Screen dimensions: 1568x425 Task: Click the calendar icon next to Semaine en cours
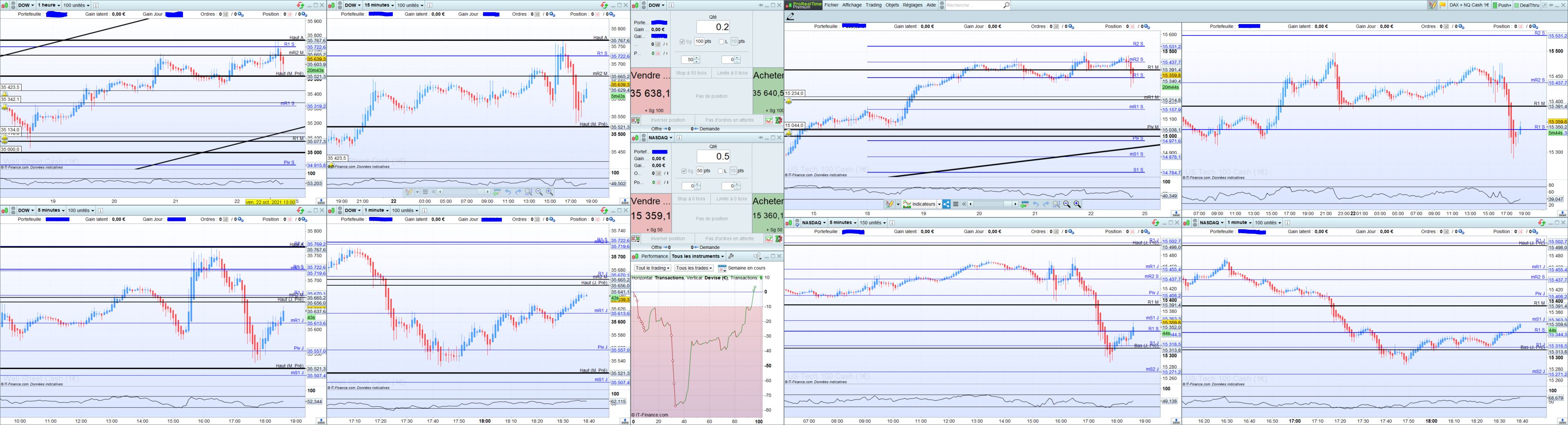722,268
